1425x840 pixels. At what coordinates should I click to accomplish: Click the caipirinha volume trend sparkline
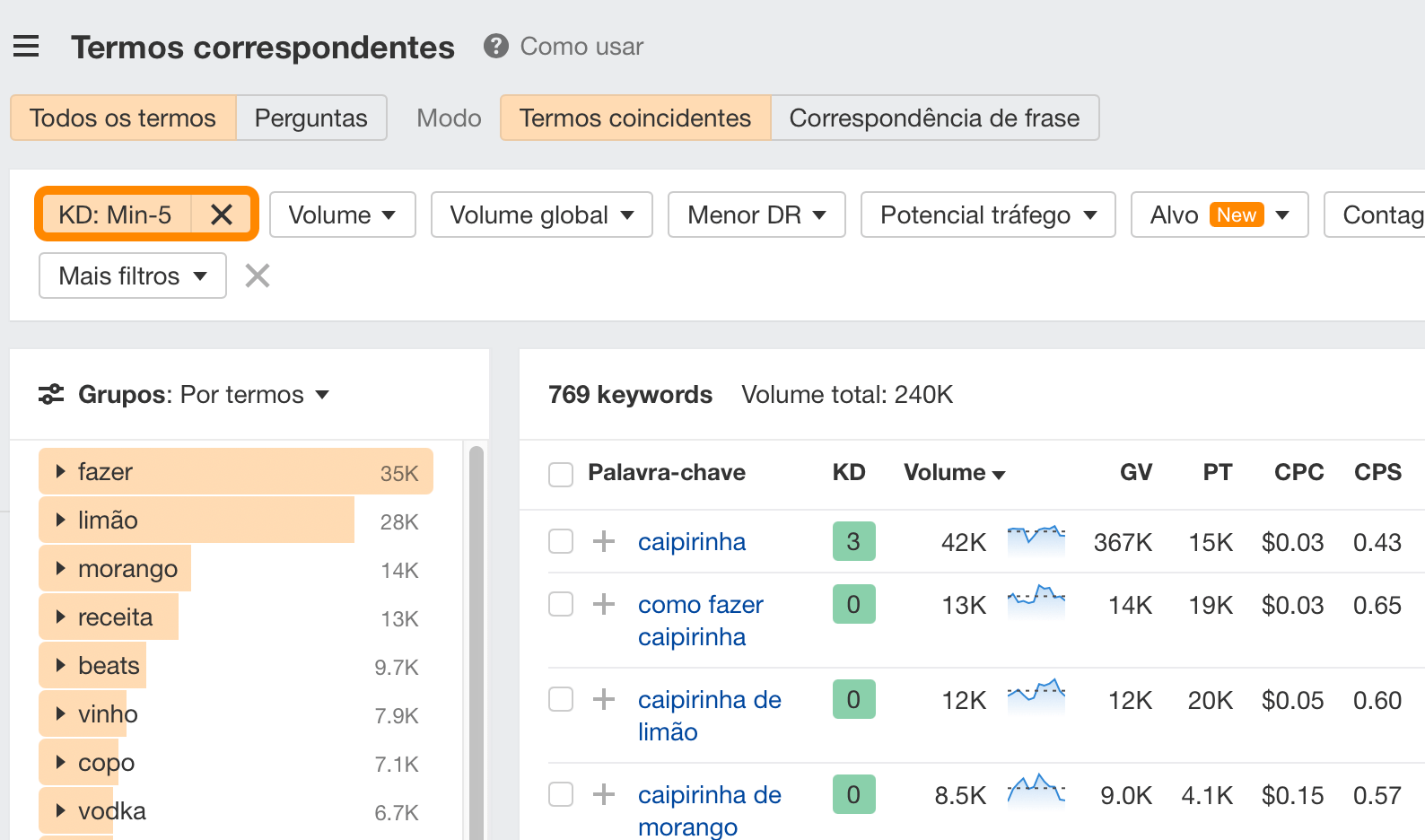[x=1036, y=540]
